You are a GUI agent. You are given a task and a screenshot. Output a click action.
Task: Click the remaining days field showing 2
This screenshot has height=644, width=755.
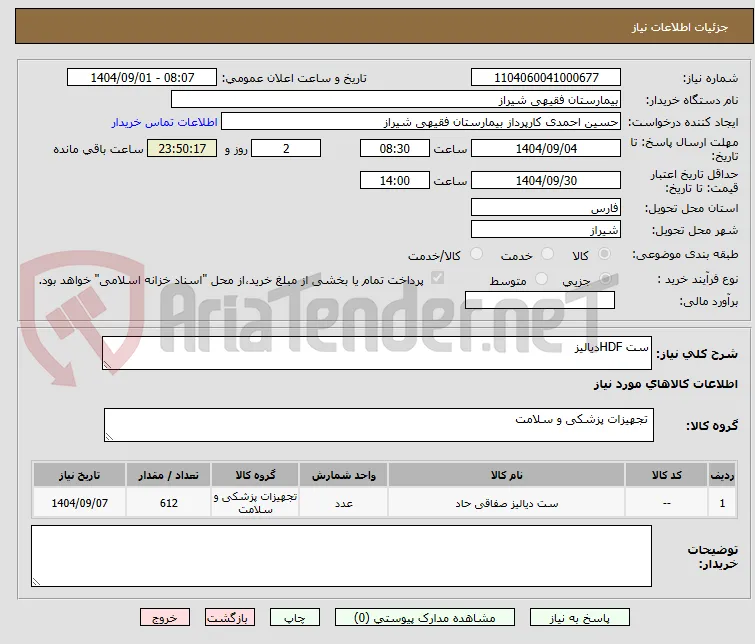(x=286, y=148)
